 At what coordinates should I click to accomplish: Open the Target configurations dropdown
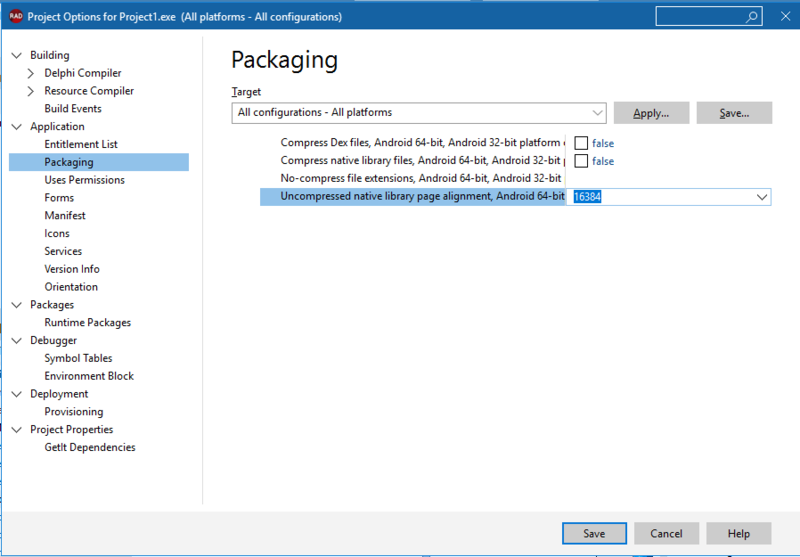tap(419, 113)
